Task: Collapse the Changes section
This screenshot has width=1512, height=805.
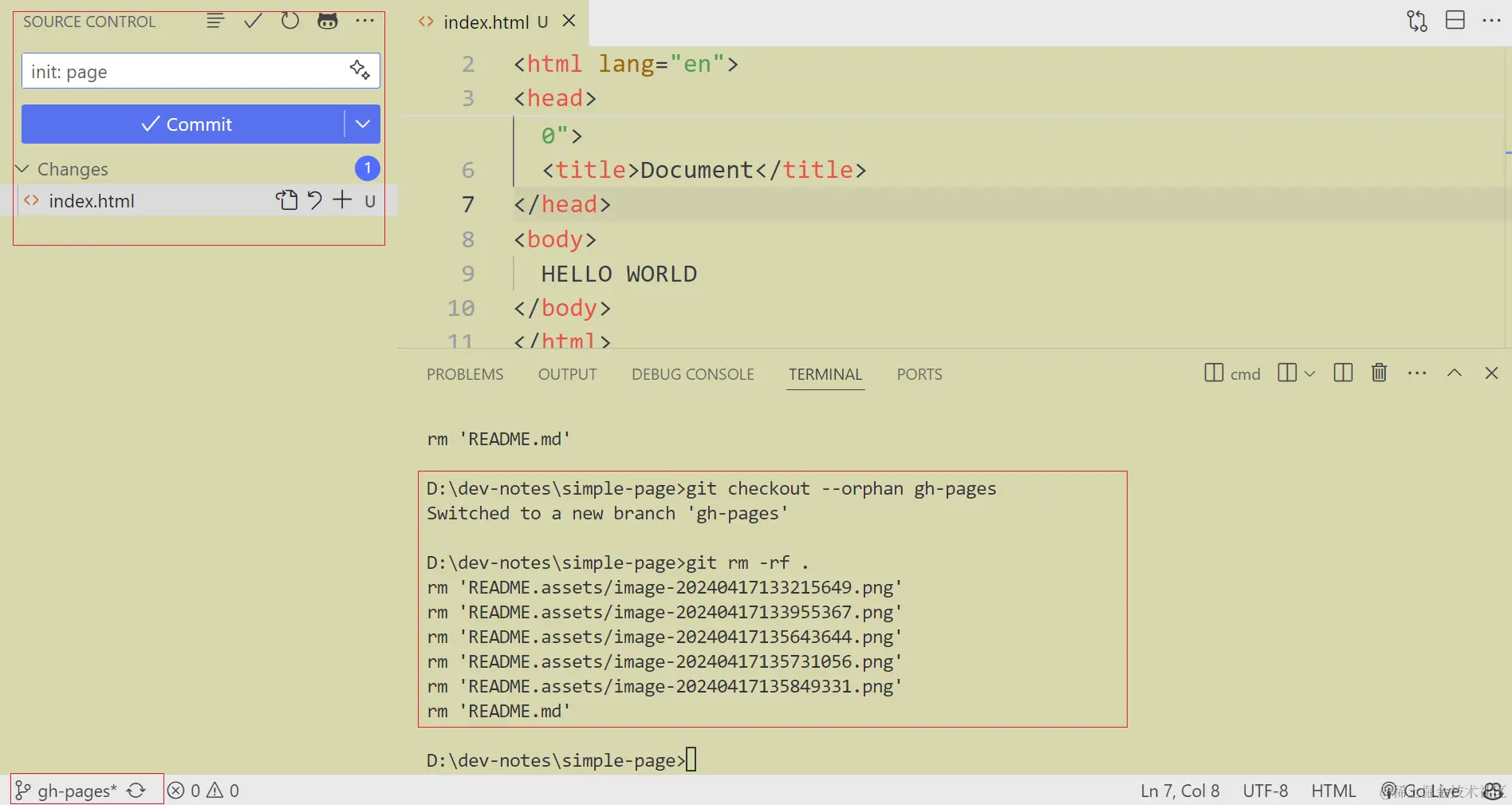Action: (x=22, y=169)
